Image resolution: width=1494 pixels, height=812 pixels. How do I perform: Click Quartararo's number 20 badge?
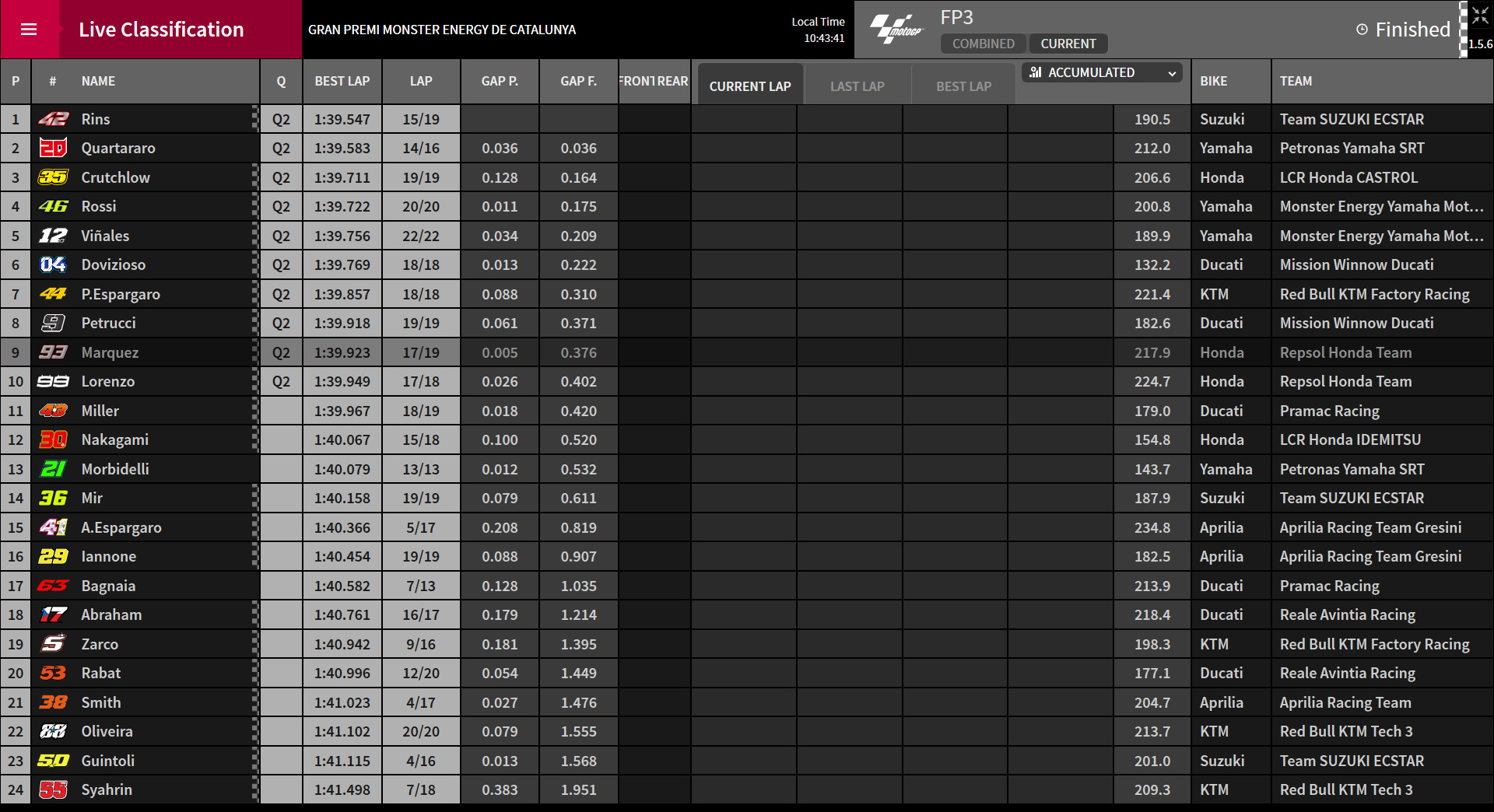point(54,148)
